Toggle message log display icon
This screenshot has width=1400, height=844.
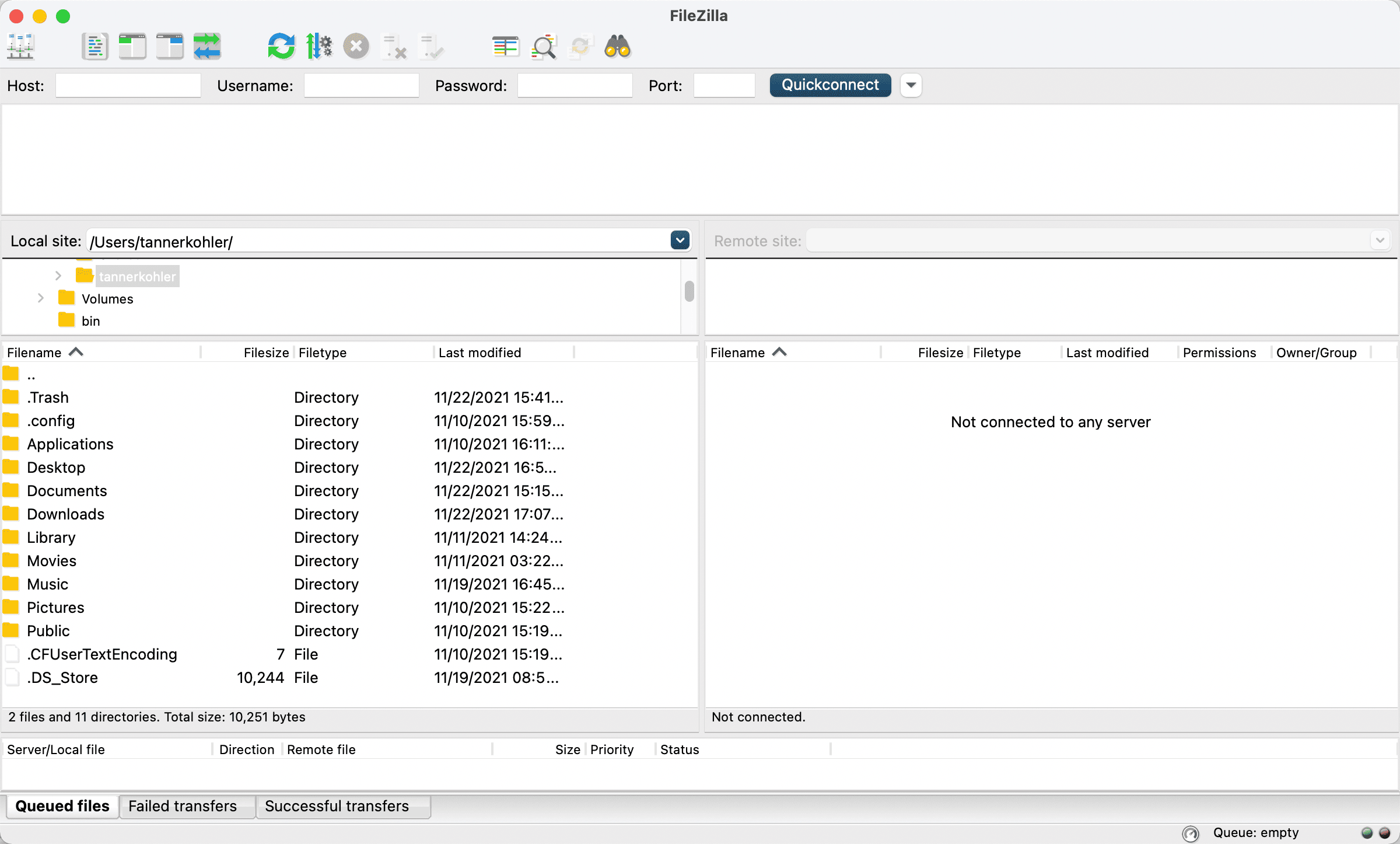(x=94, y=47)
